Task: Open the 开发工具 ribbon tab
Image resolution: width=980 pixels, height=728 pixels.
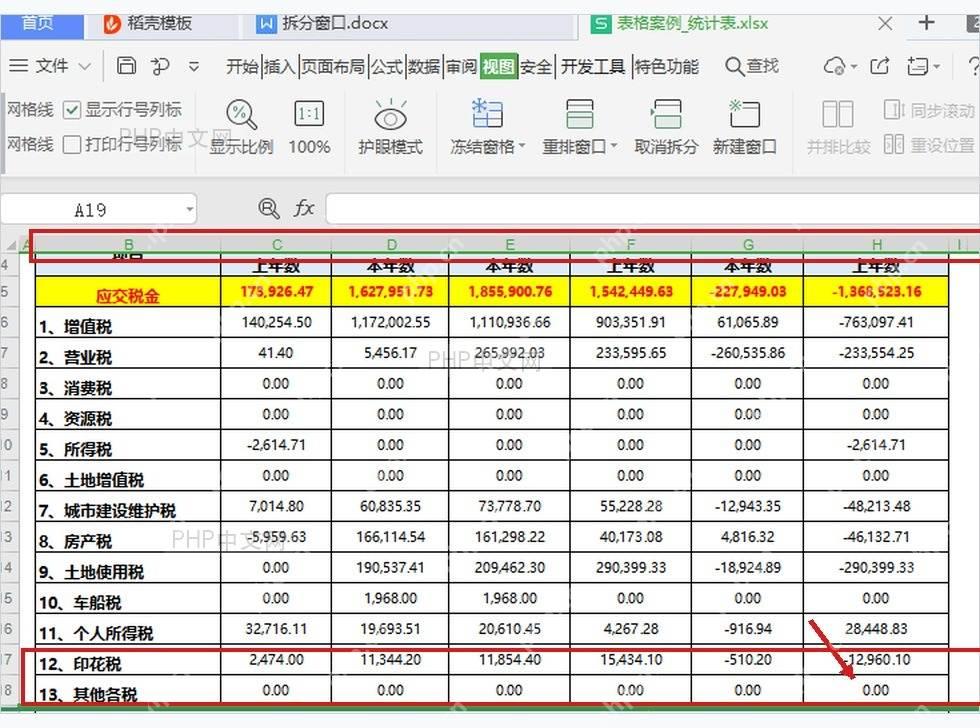Action: click(592, 66)
